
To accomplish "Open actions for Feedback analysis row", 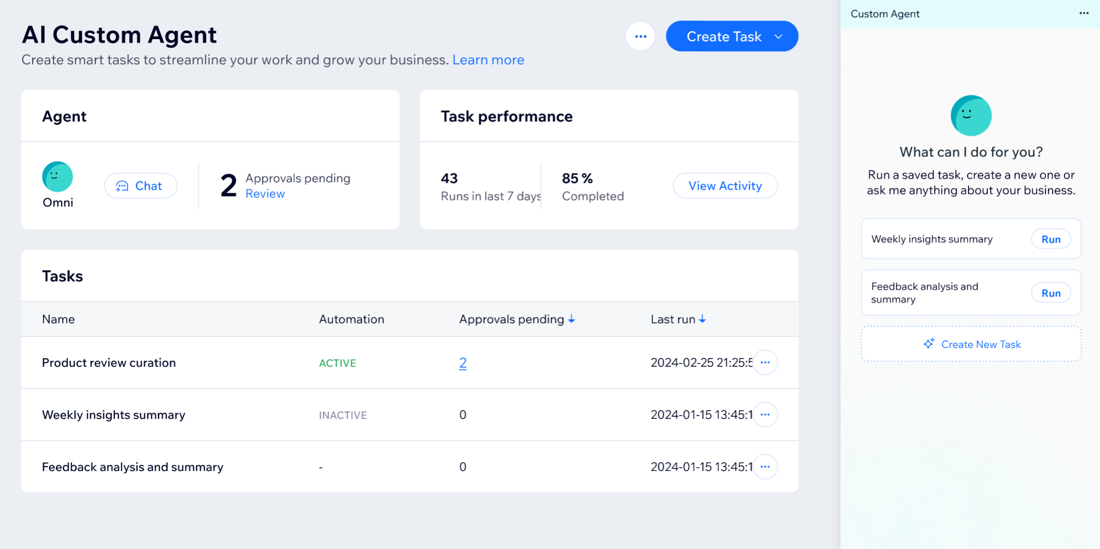I will pos(765,467).
